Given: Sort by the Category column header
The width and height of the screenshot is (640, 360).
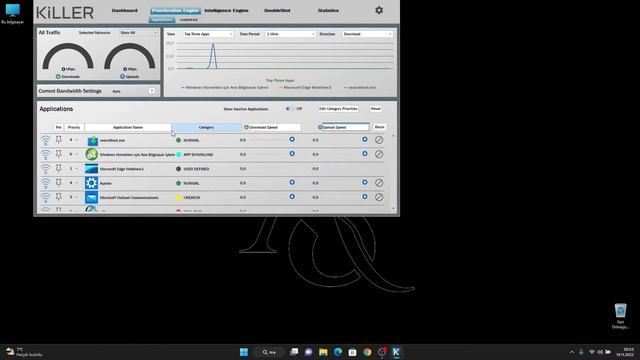Looking at the screenshot, I should coord(206,127).
